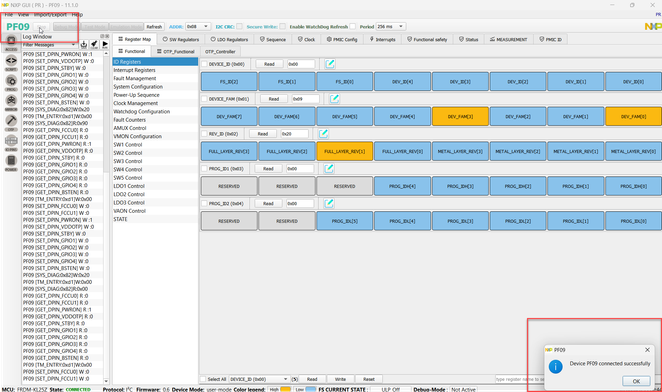Open the bottom DEVICE_ID register dropdown
This screenshot has height=392, width=662.
click(x=259, y=379)
